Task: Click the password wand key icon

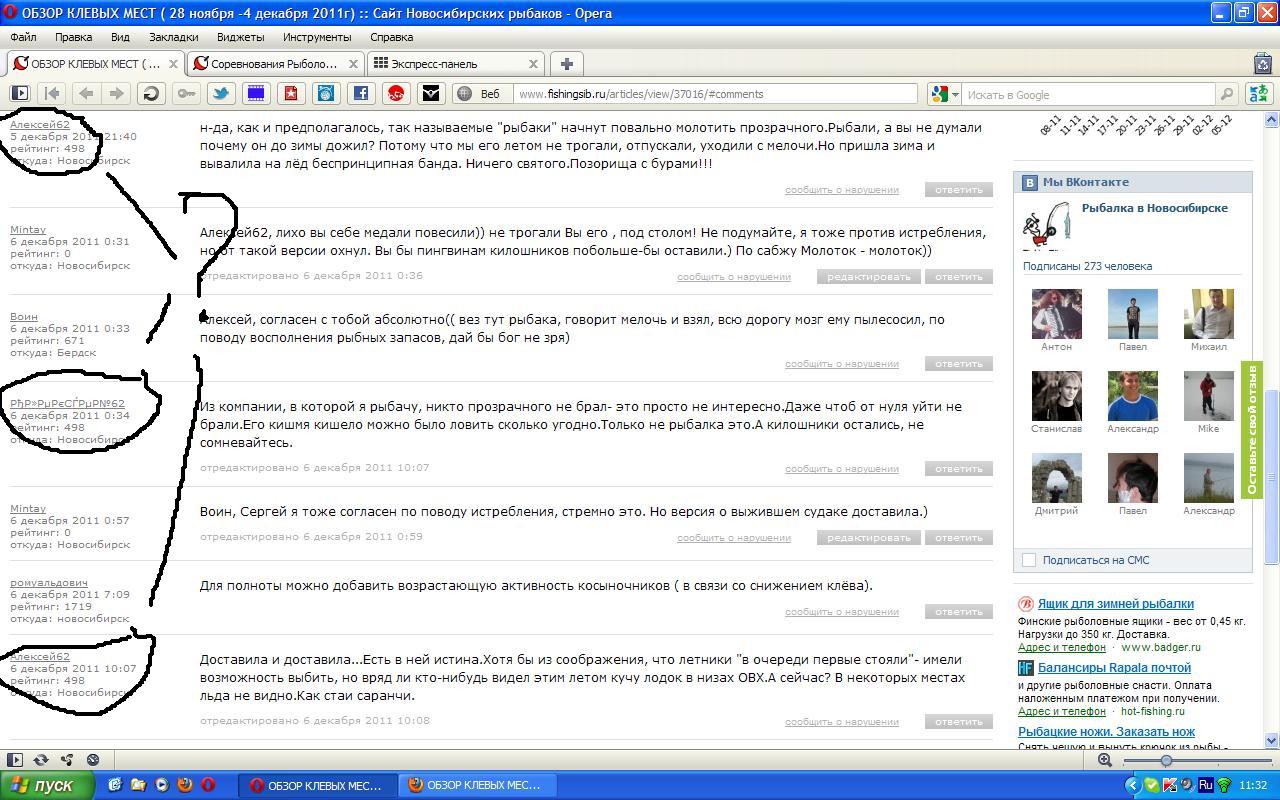Action: 186,94
